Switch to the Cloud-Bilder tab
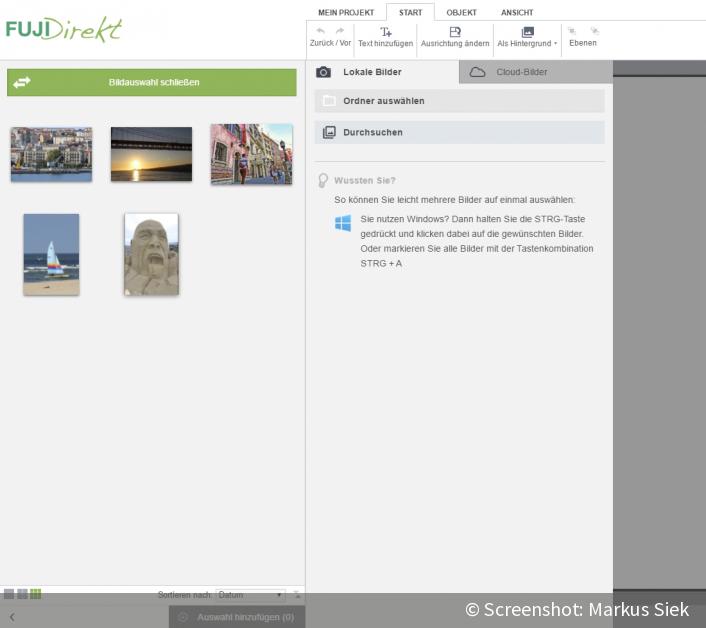The width and height of the screenshot is (706, 628). tap(536, 72)
